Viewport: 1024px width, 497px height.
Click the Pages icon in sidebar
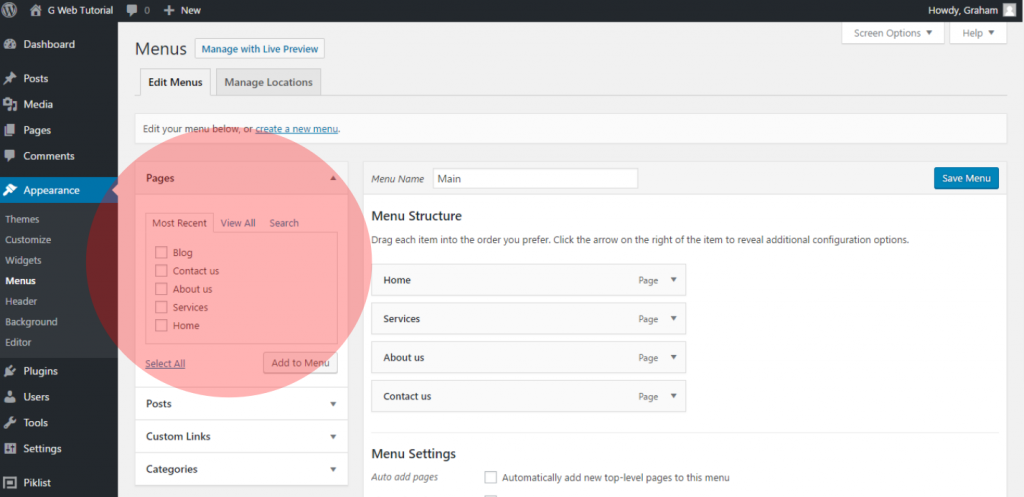tap(10, 130)
